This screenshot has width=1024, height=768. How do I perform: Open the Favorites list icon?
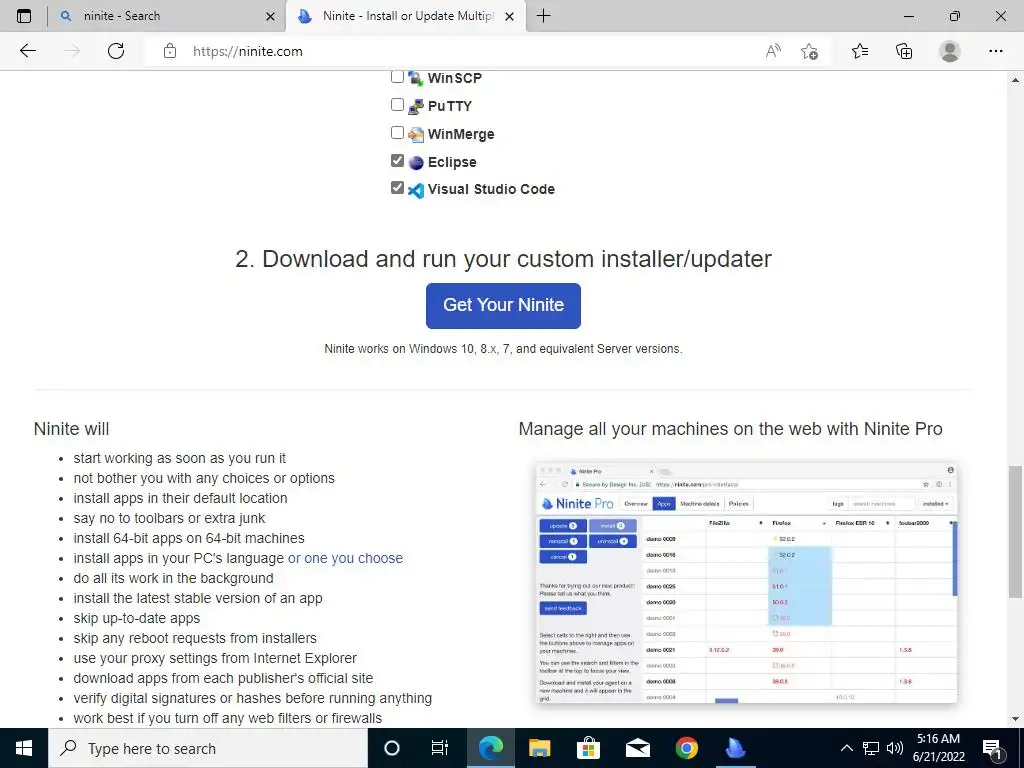coord(860,51)
